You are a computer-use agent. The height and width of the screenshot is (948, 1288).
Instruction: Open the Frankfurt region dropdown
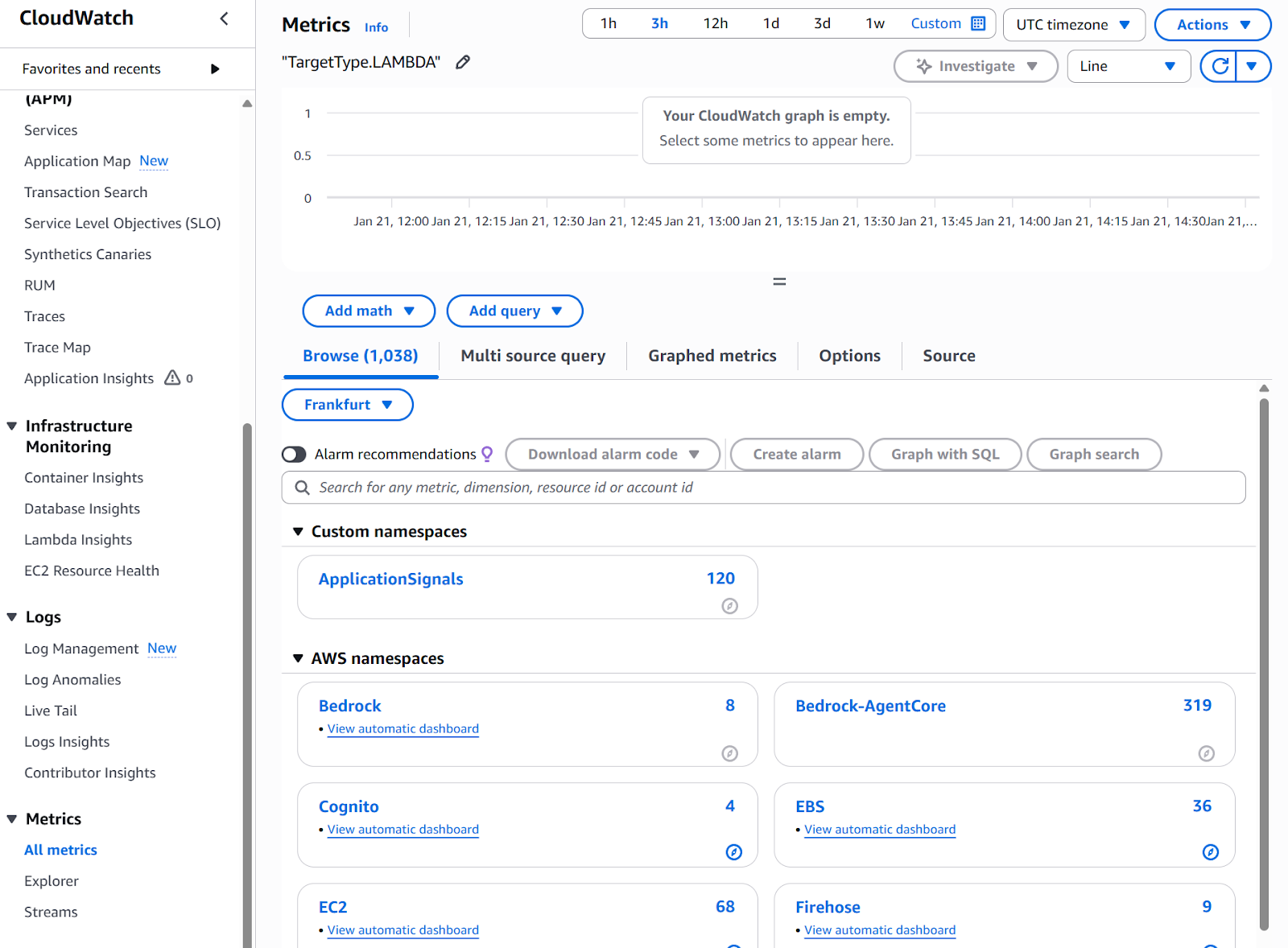(347, 405)
